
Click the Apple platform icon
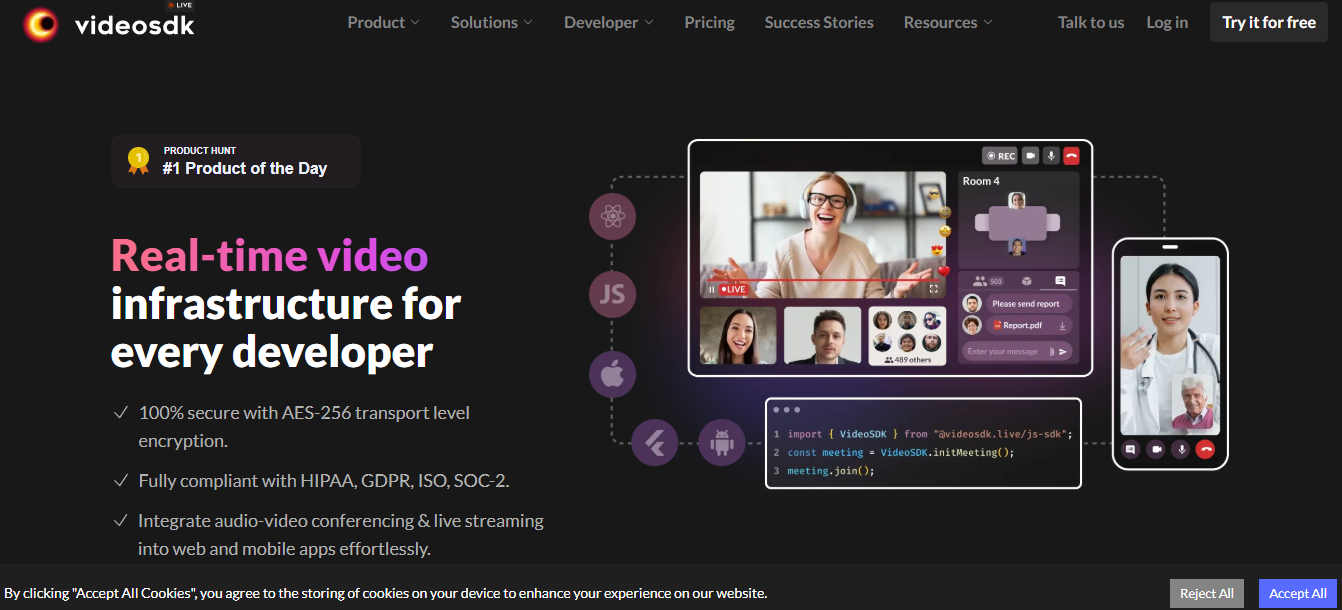(612, 375)
